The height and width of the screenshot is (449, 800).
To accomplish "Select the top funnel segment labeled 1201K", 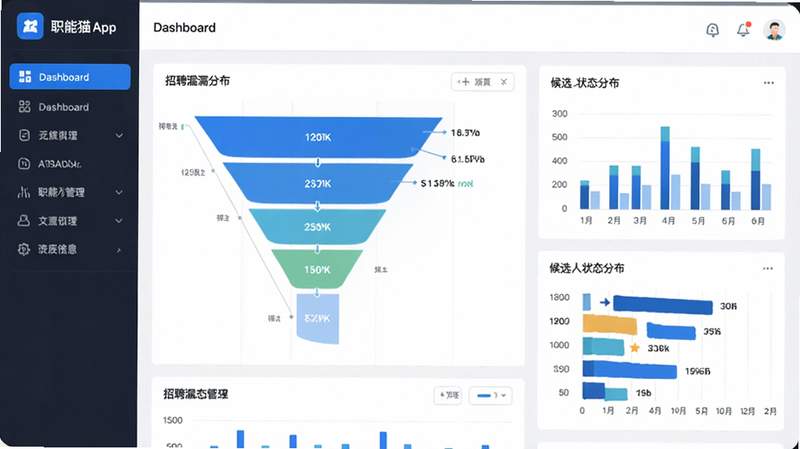I will (318, 137).
